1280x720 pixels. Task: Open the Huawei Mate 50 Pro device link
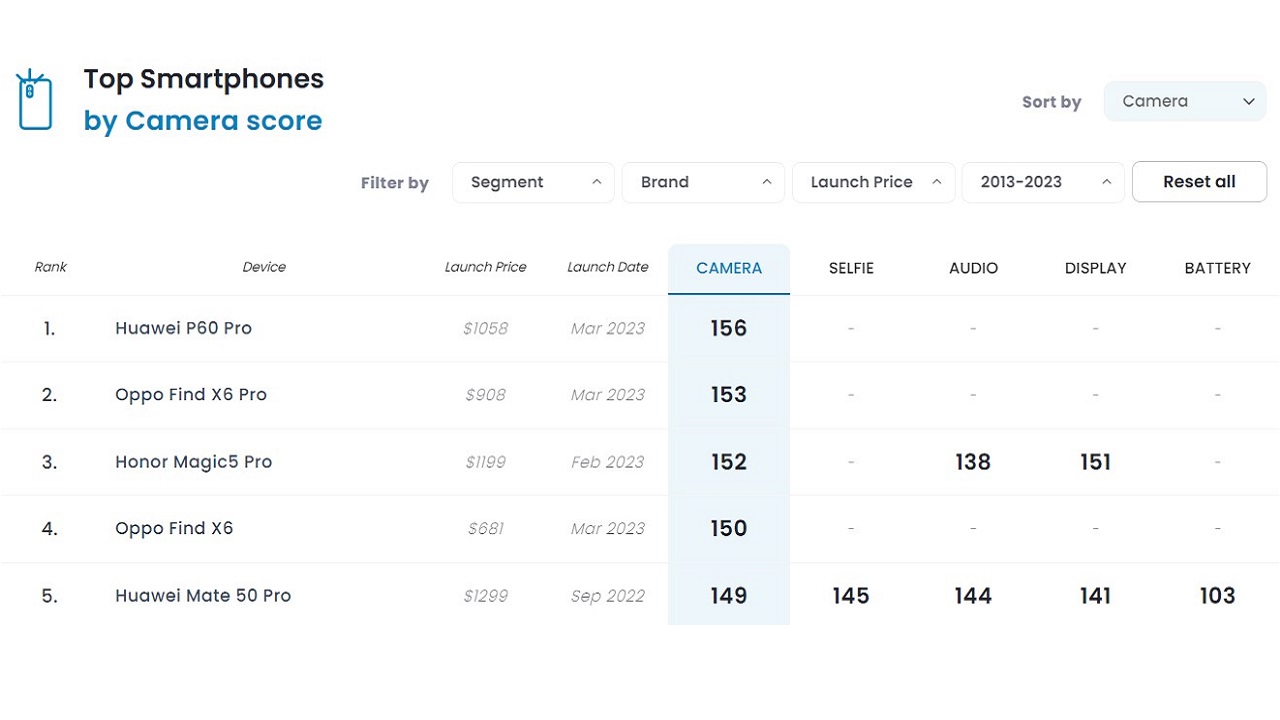203,595
